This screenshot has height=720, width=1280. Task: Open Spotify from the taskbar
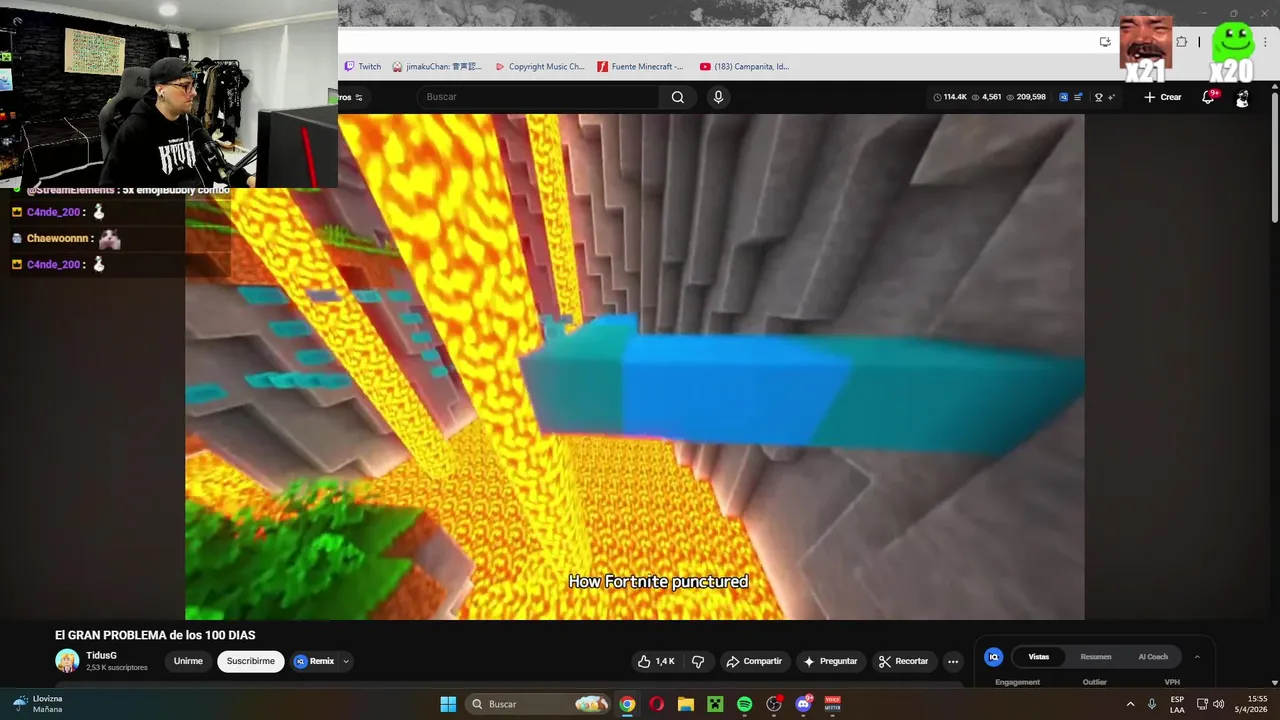pos(744,704)
